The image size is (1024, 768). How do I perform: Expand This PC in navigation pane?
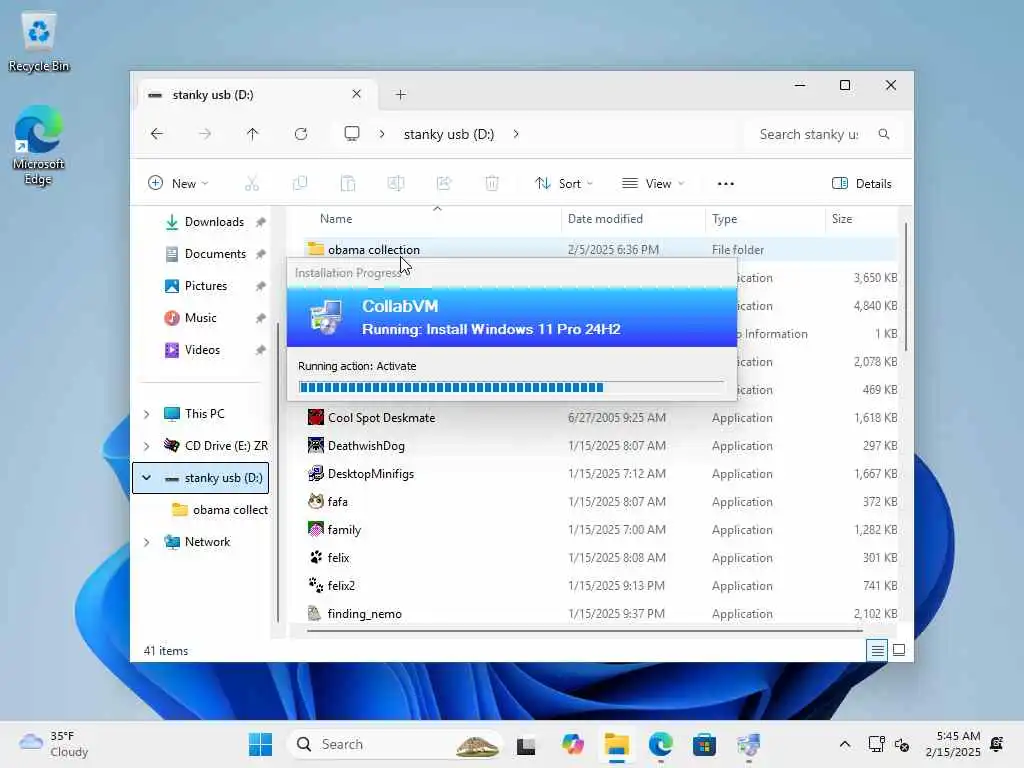[x=146, y=414]
